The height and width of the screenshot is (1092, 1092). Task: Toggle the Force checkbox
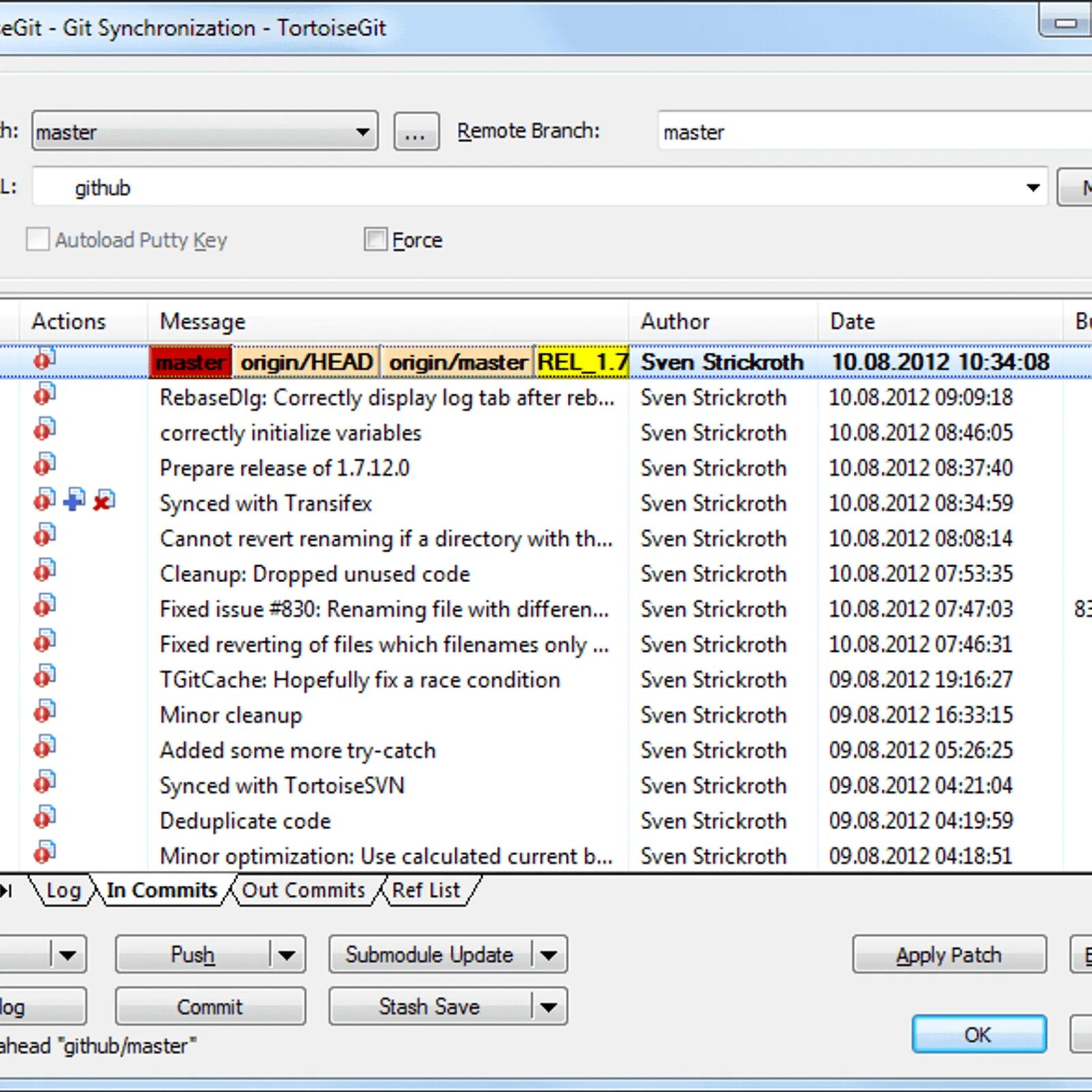(x=375, y=240)
